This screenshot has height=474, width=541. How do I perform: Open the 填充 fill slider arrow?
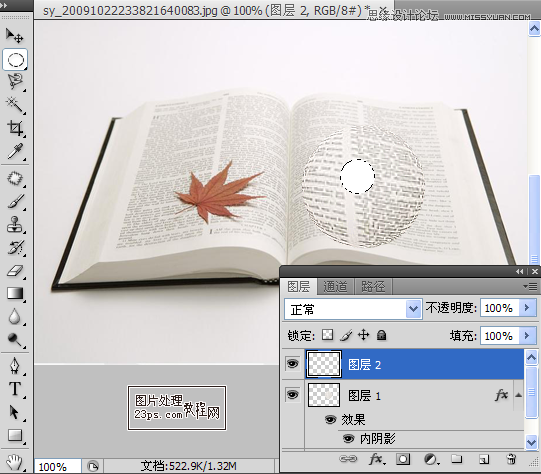527,336
